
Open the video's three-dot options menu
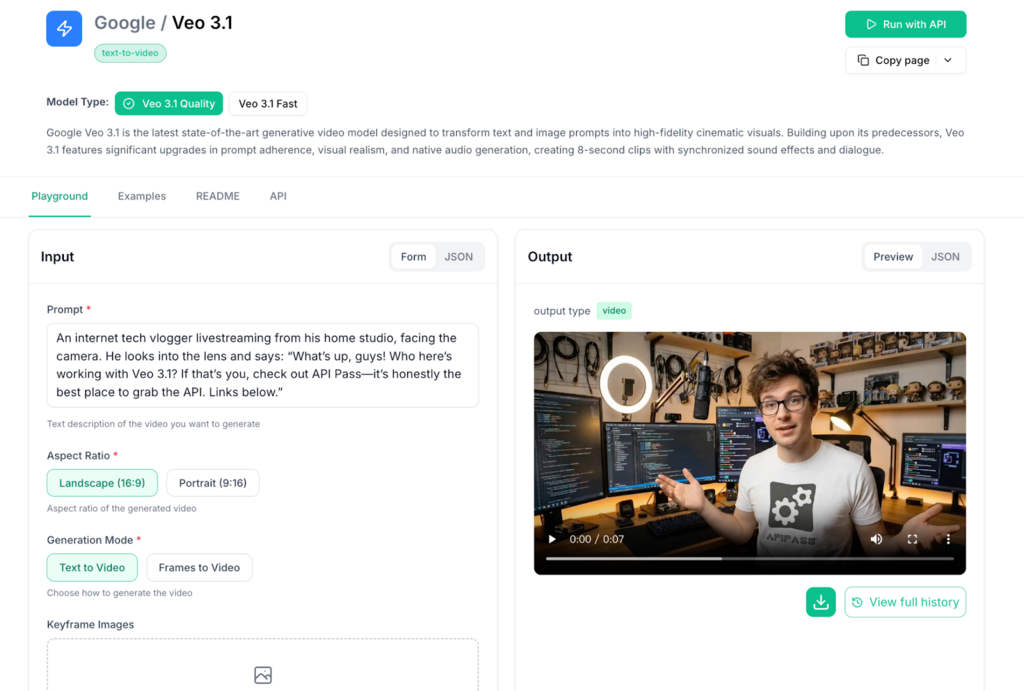(x=948, y=539)
